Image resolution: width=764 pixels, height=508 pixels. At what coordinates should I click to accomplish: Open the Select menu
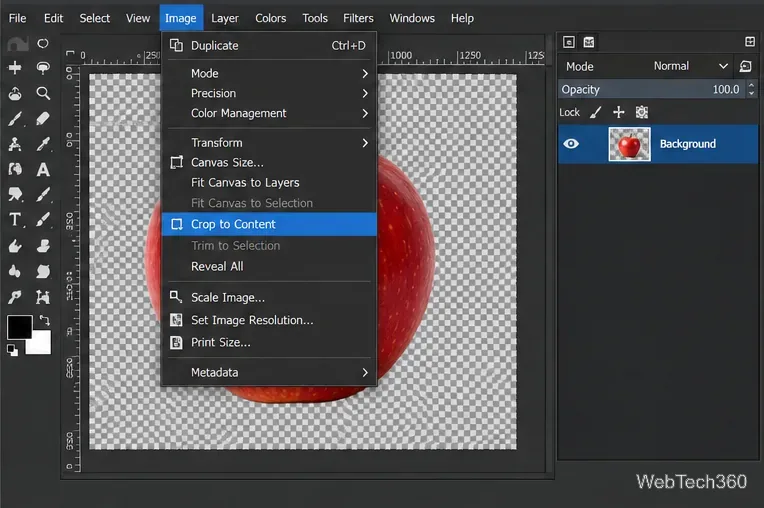click(95, 18)
